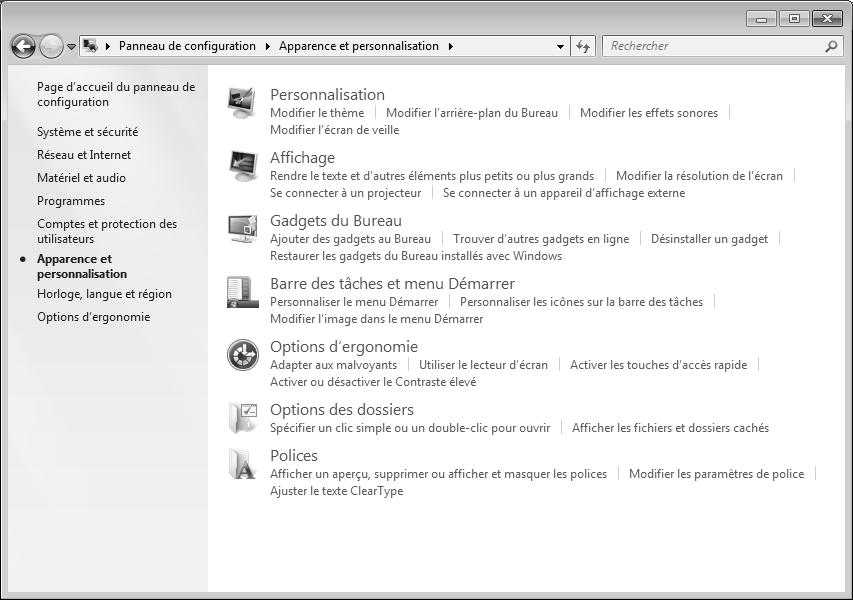Open the Barre des tâches icon
Viewport: 853px width, 600px height.
242,292
